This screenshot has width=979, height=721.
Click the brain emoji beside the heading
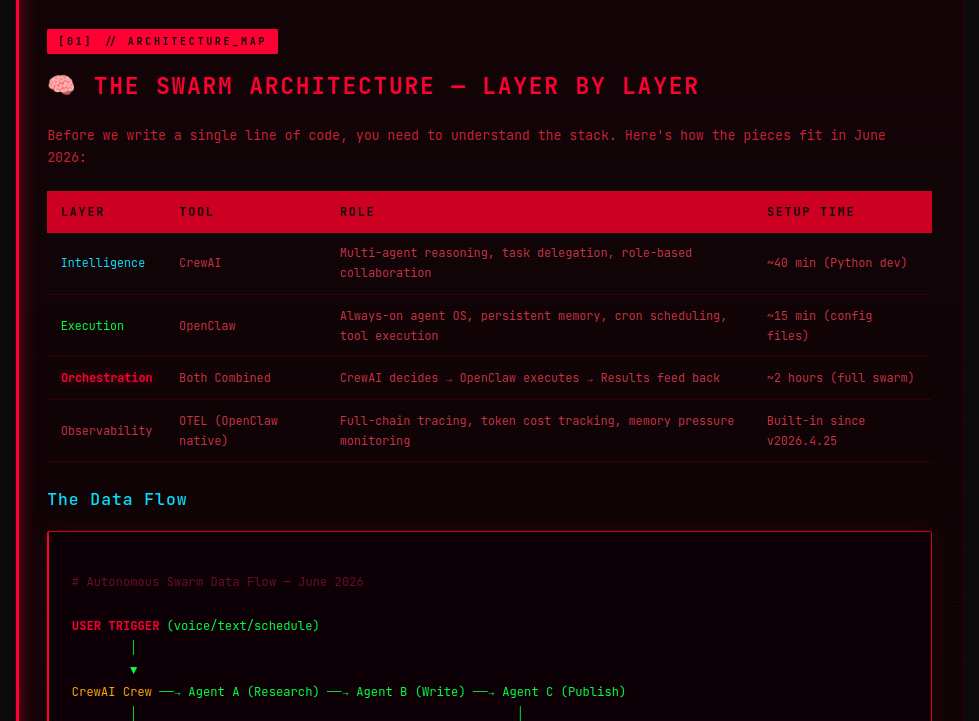click(61, 85)
